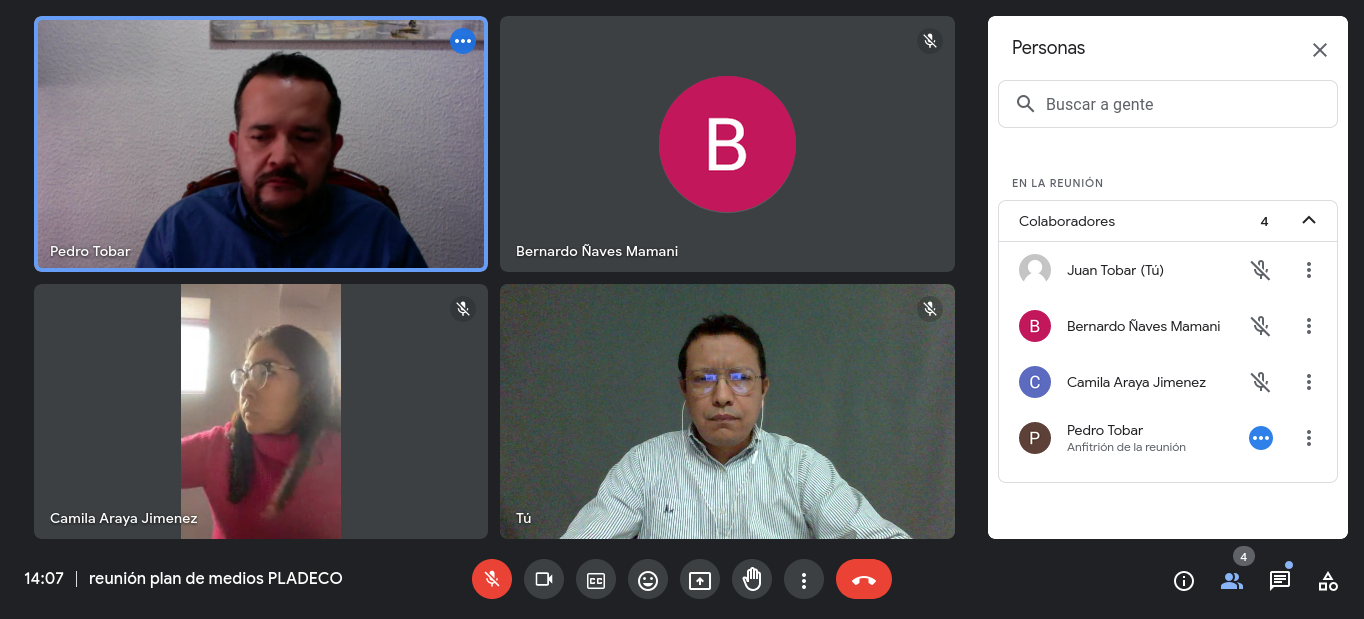Click the search magnifier icon
This screenshot has height=619, width=1364.
(1025, 104)
